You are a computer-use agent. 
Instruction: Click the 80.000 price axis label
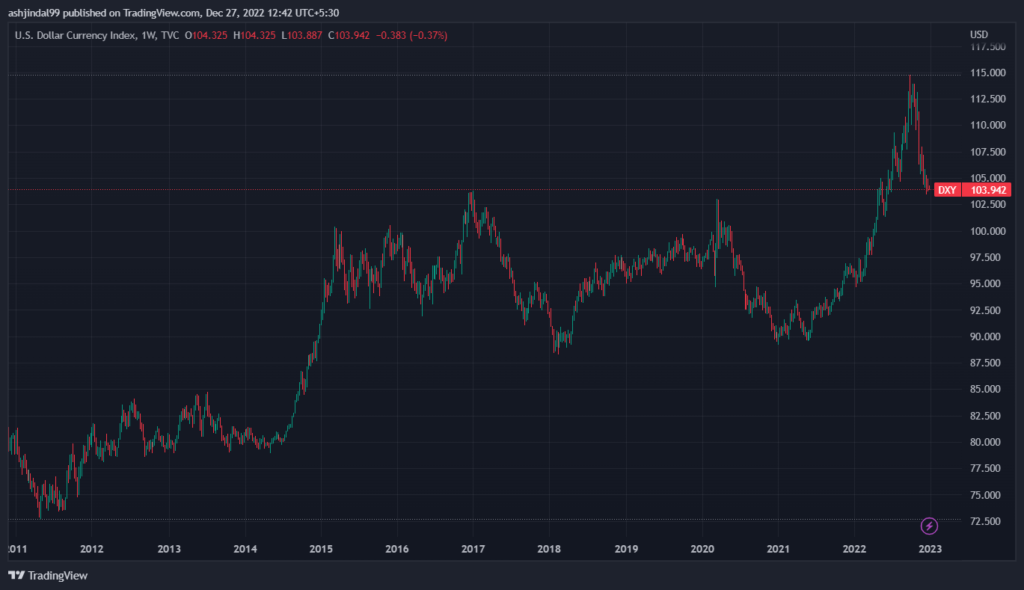(985, 442)
